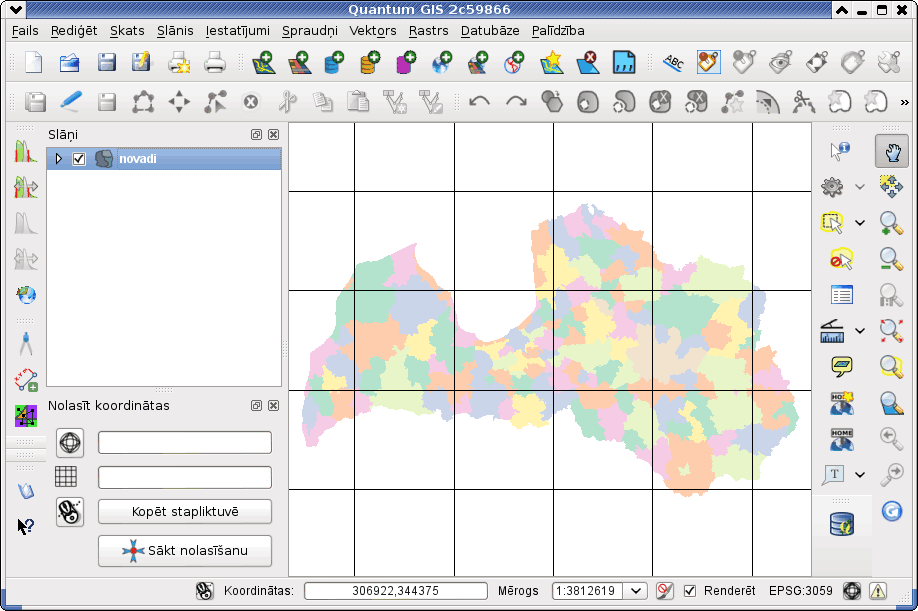Click the Zoom in magnifier
This screenshot has width=918, height=611.
(891, 222)
